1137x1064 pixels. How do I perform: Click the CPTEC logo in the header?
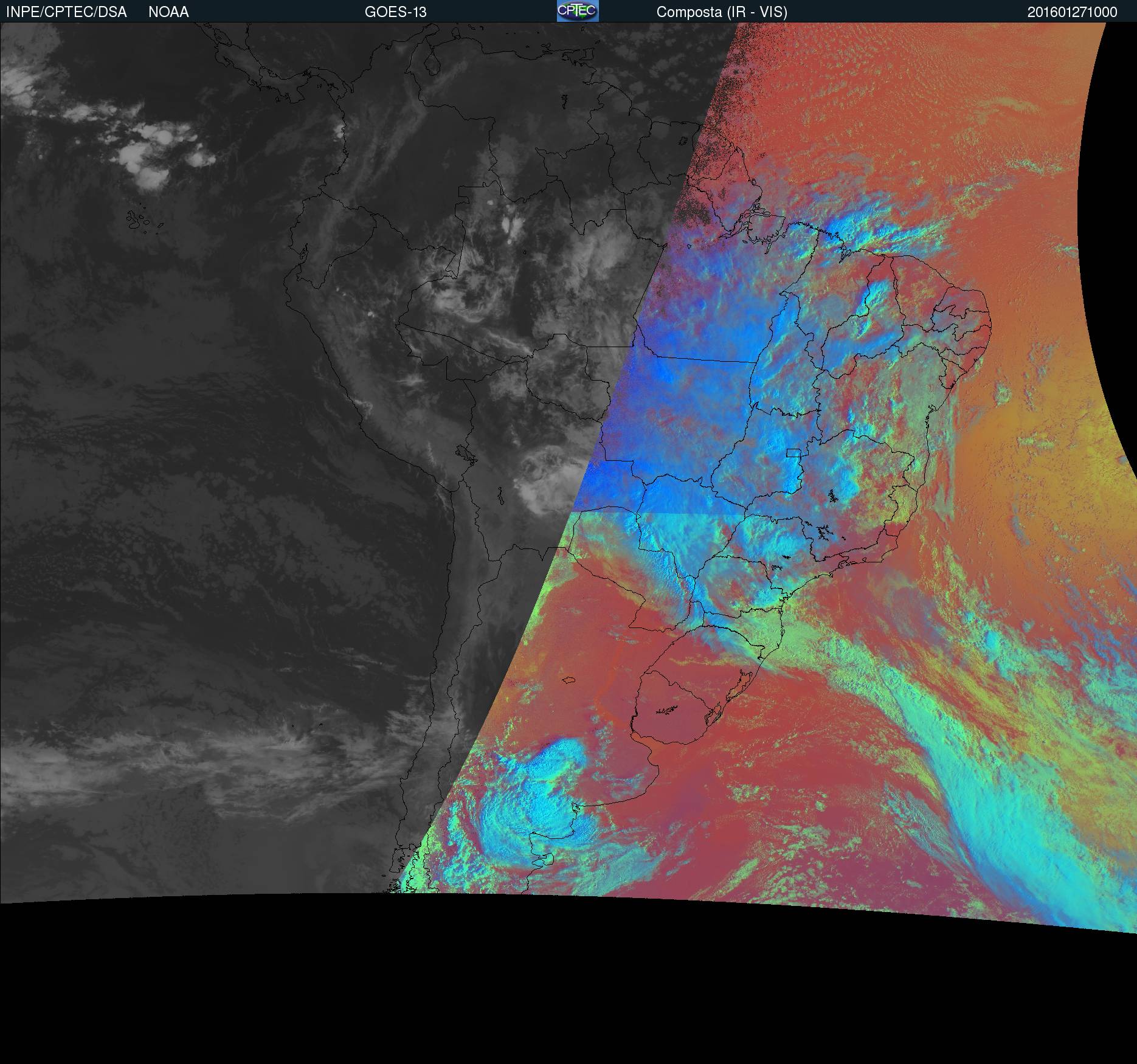pos(578,11)
